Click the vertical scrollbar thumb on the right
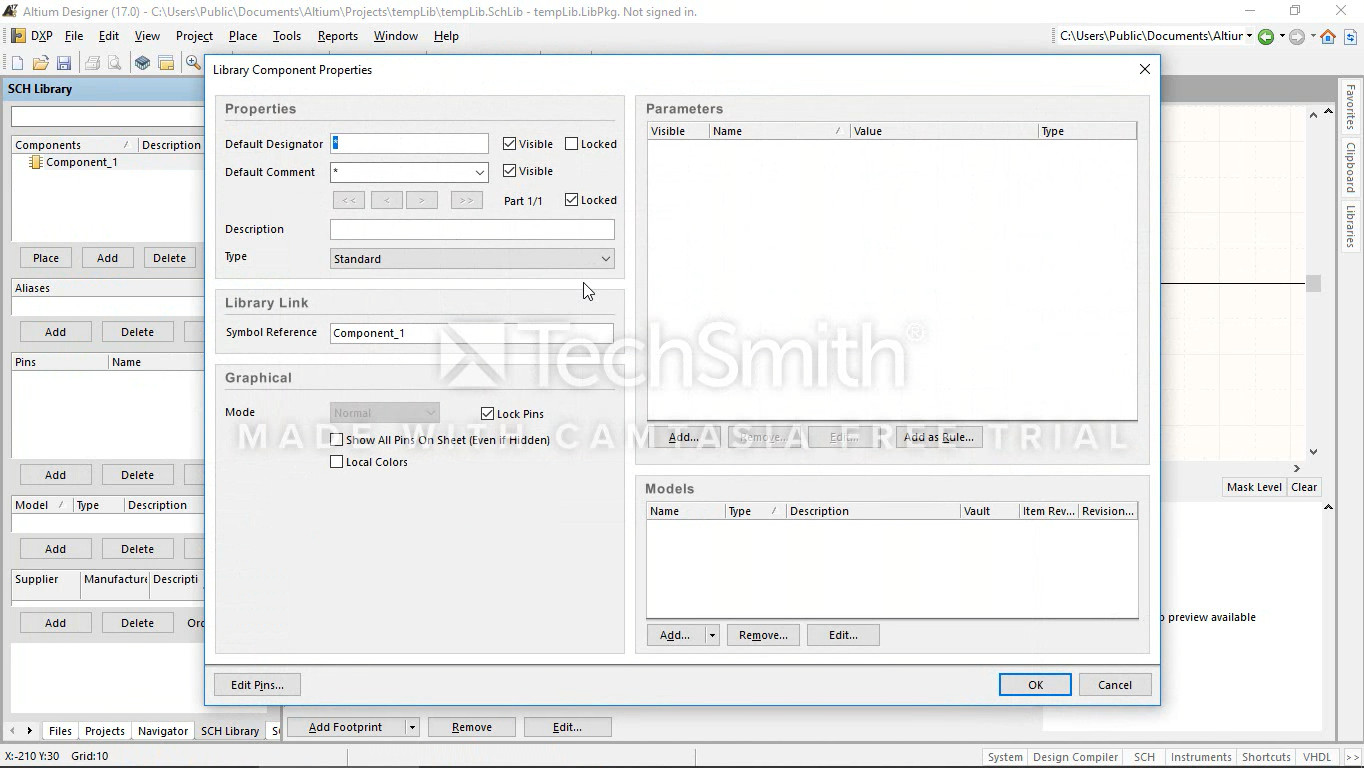Screen dimensions: 1364x768 click(x=1313, y=284)
